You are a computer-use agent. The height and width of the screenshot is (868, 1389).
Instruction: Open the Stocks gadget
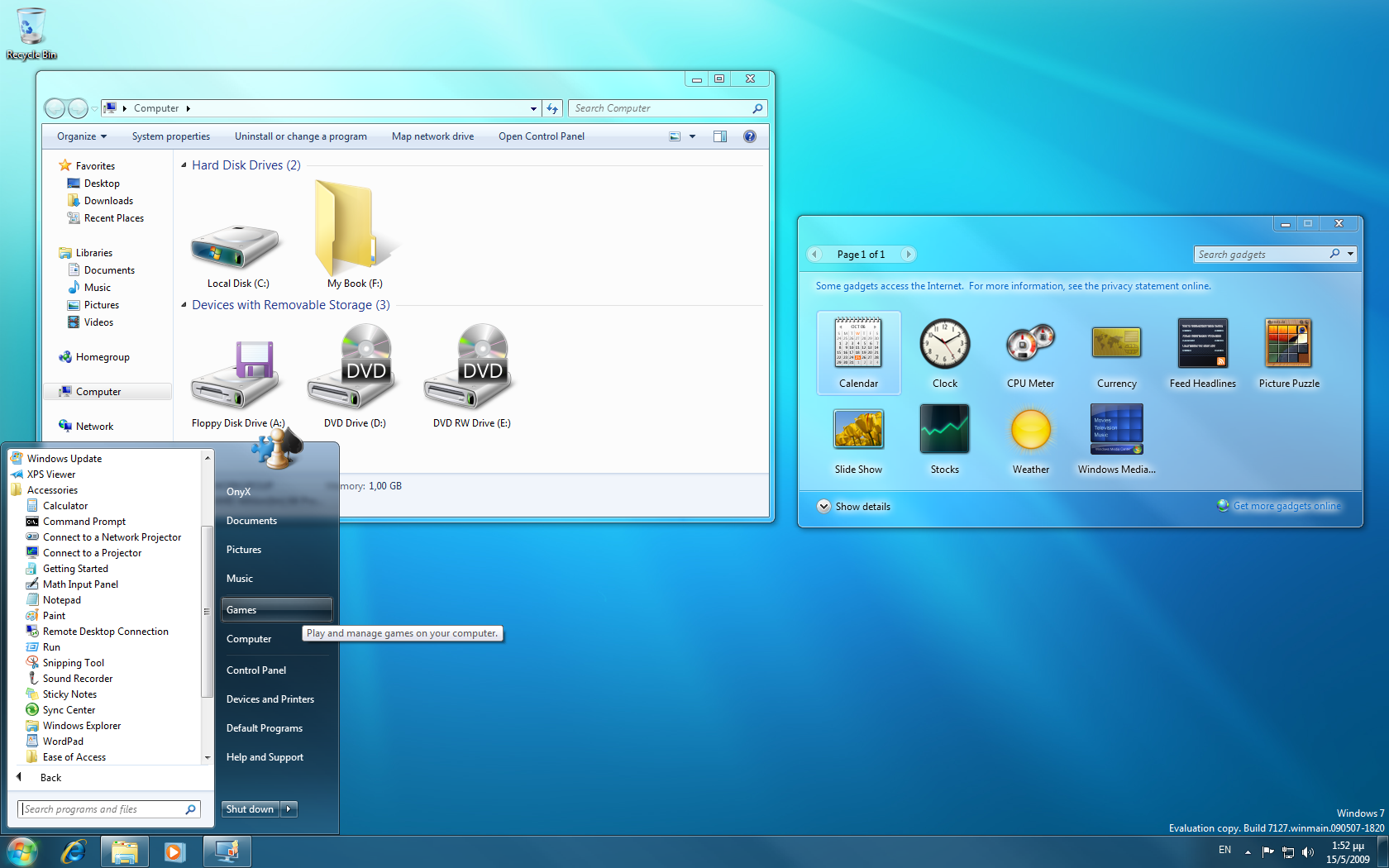tap(944, 431)
